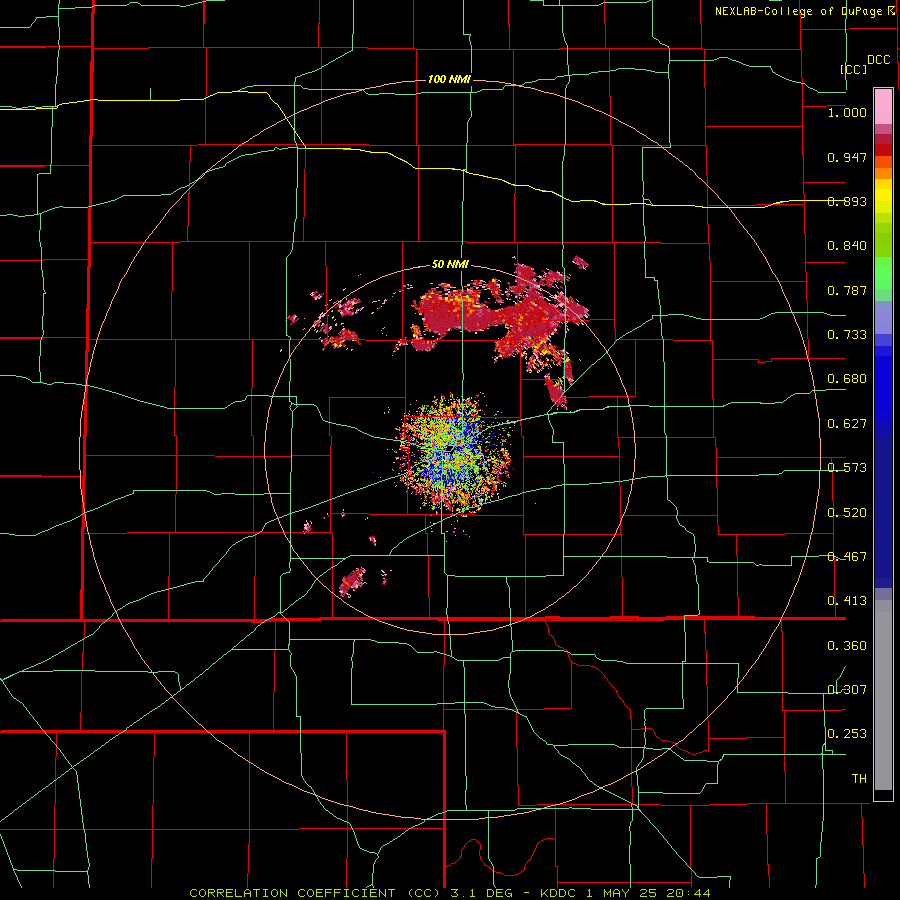Viewport: 900px width, 900px height.
Task: Click the 100 NMI range ring label
Action: point(449,79)
